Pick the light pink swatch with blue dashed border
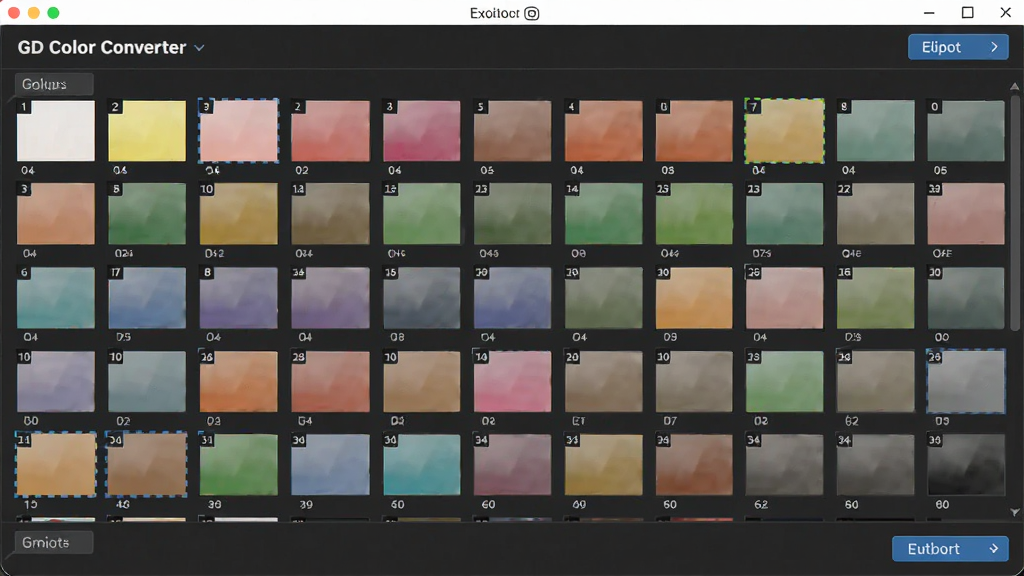Viewport: 1024px width, 576px height. click(238, 131)
